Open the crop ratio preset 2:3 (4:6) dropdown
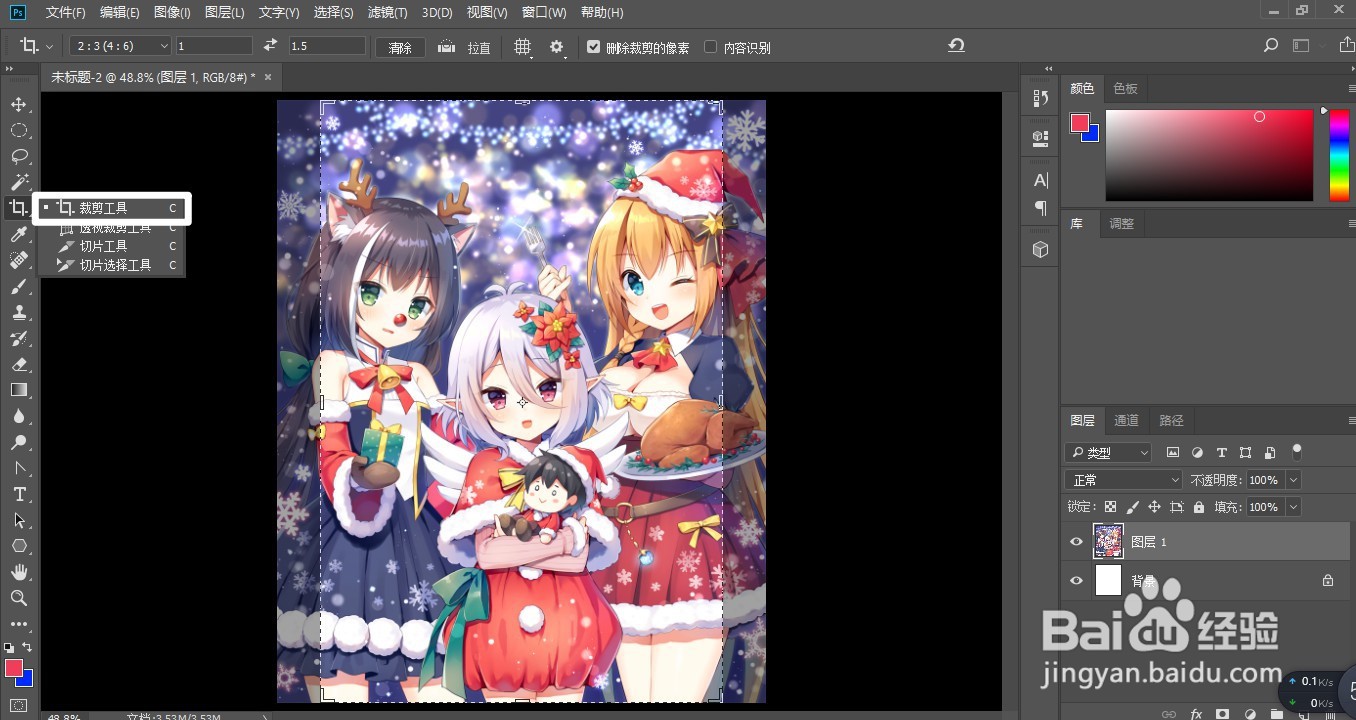 pyautogui.click(x=121, y=46)
